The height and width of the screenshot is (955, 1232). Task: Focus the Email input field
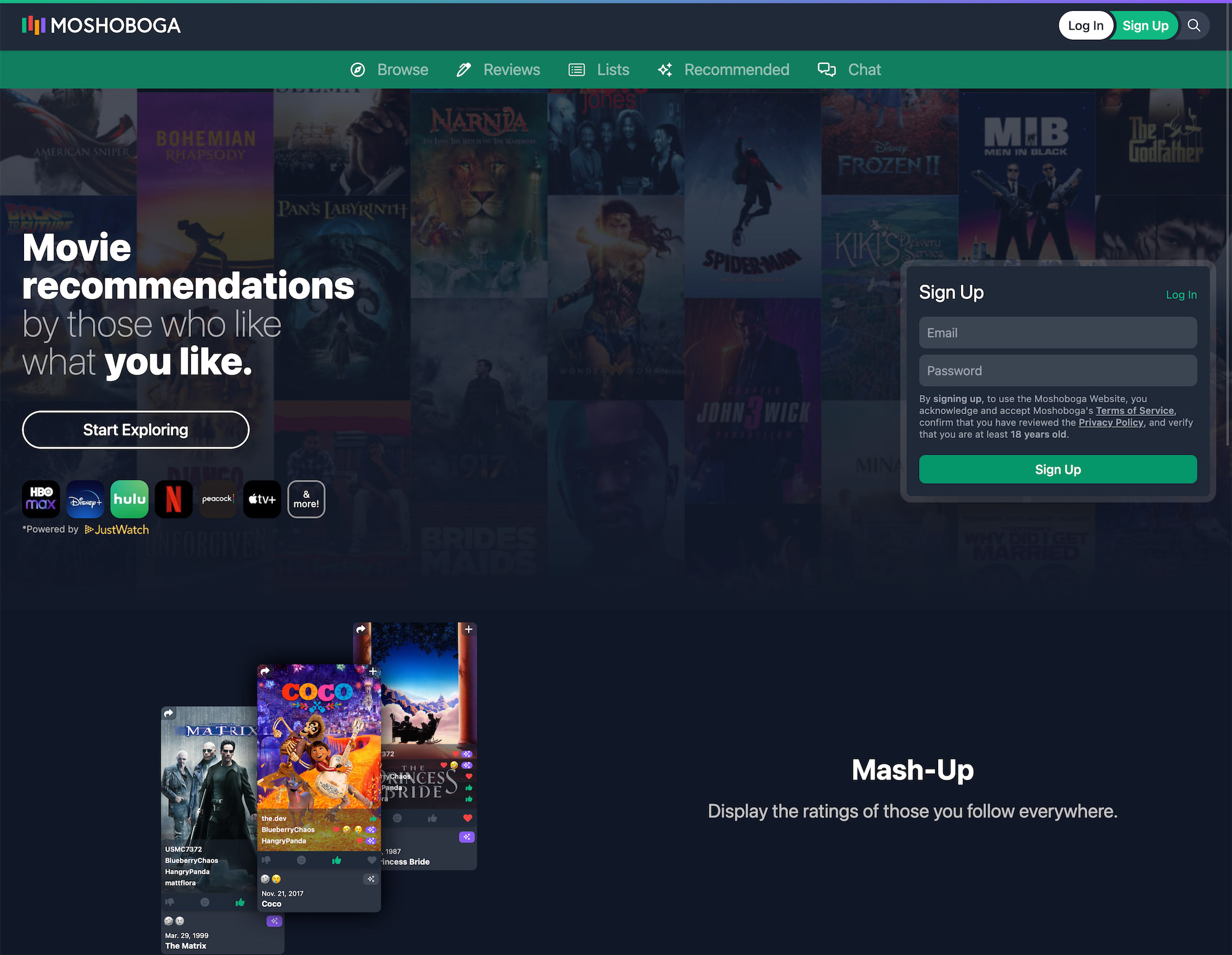(x=1058, y=333)
